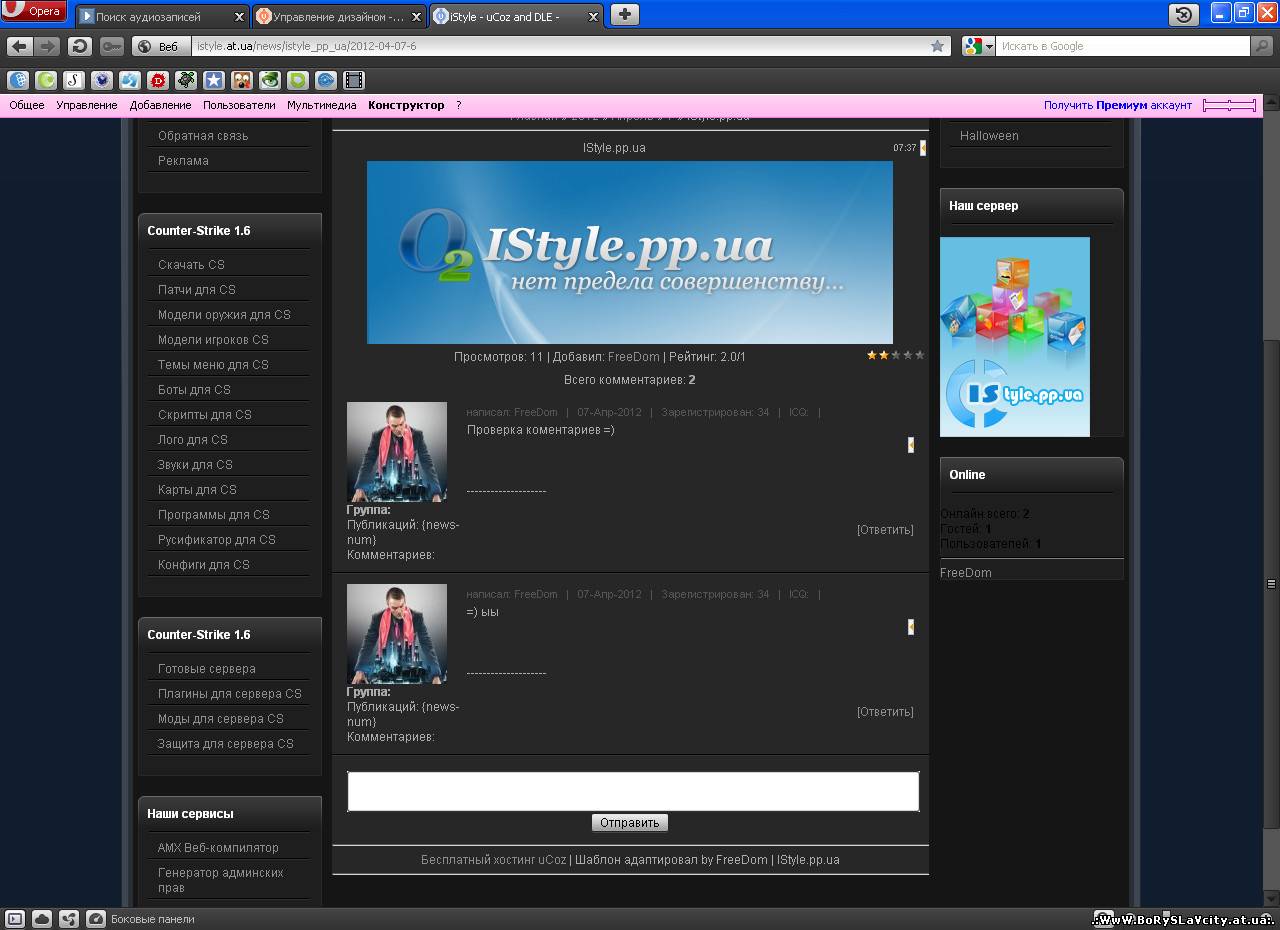Viewport: 1280px width, 930px height.
Task: Open the ? help menu
Action: point(459,105)
